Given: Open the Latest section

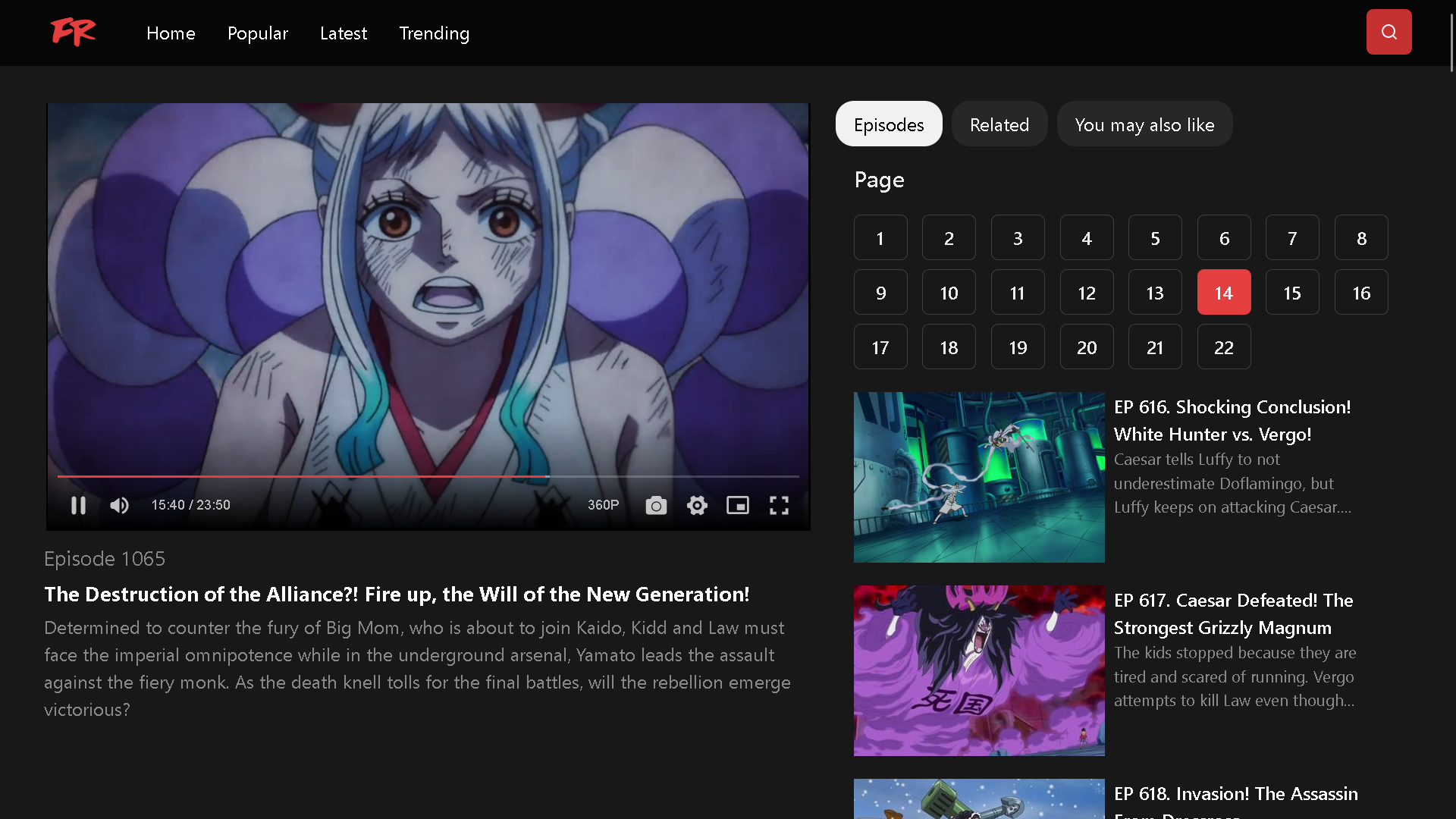Looking at the screenshot, I should (344, 33).
